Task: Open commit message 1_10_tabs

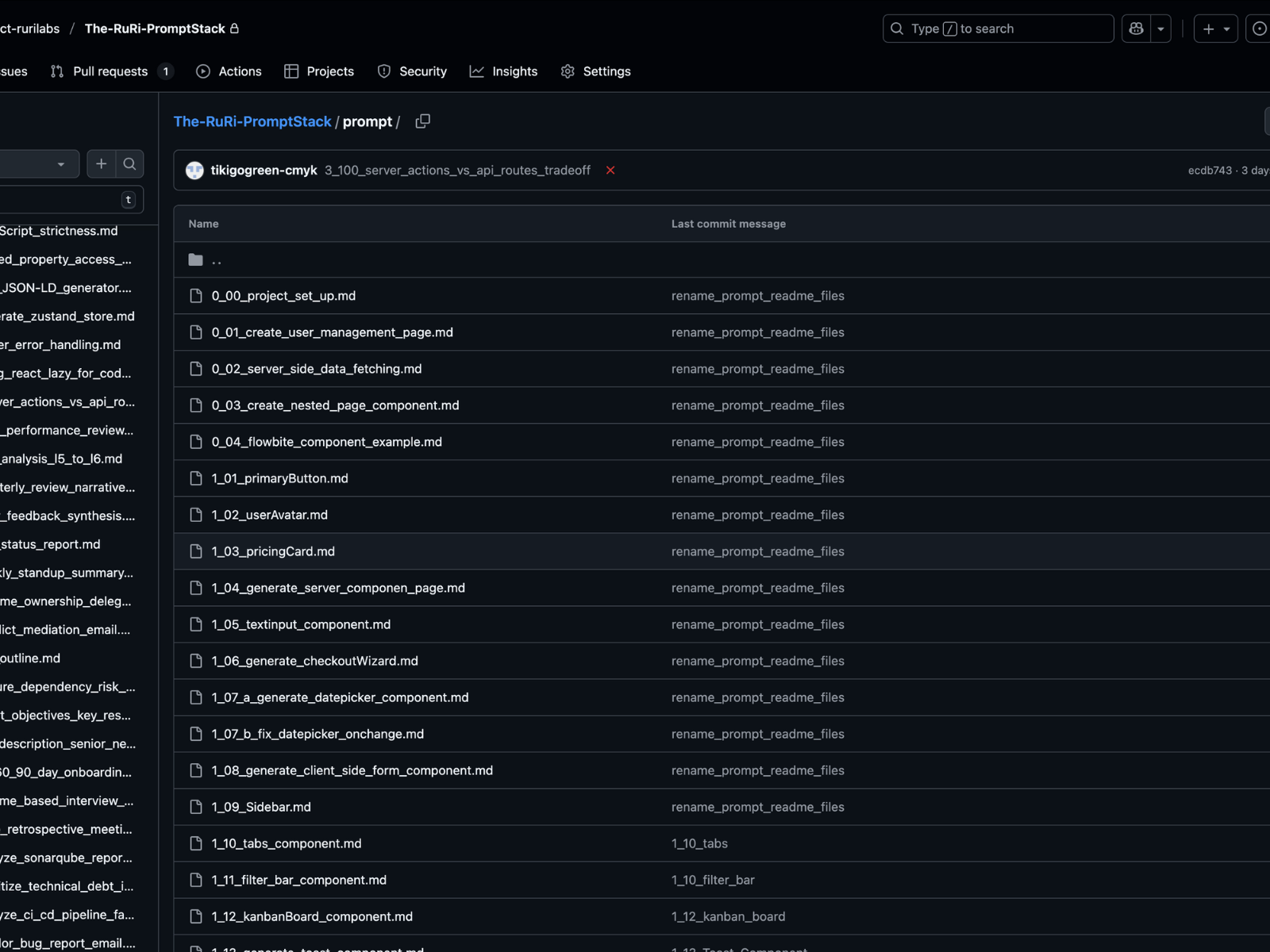Action: click(699, 843)
